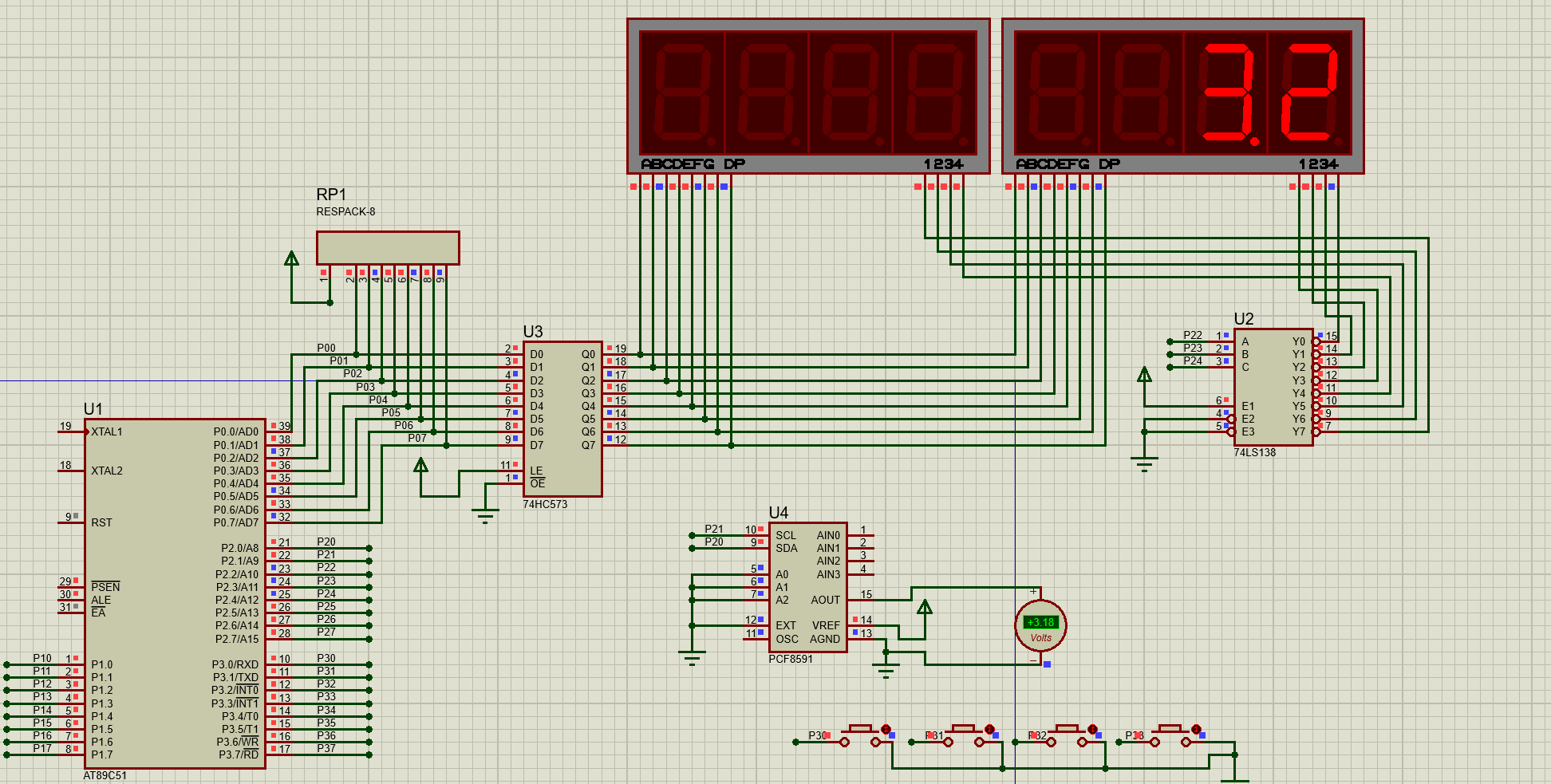
Task: Click the 1234 digit label on right display
Action: pyautogui.click(x=1318, y=163)
